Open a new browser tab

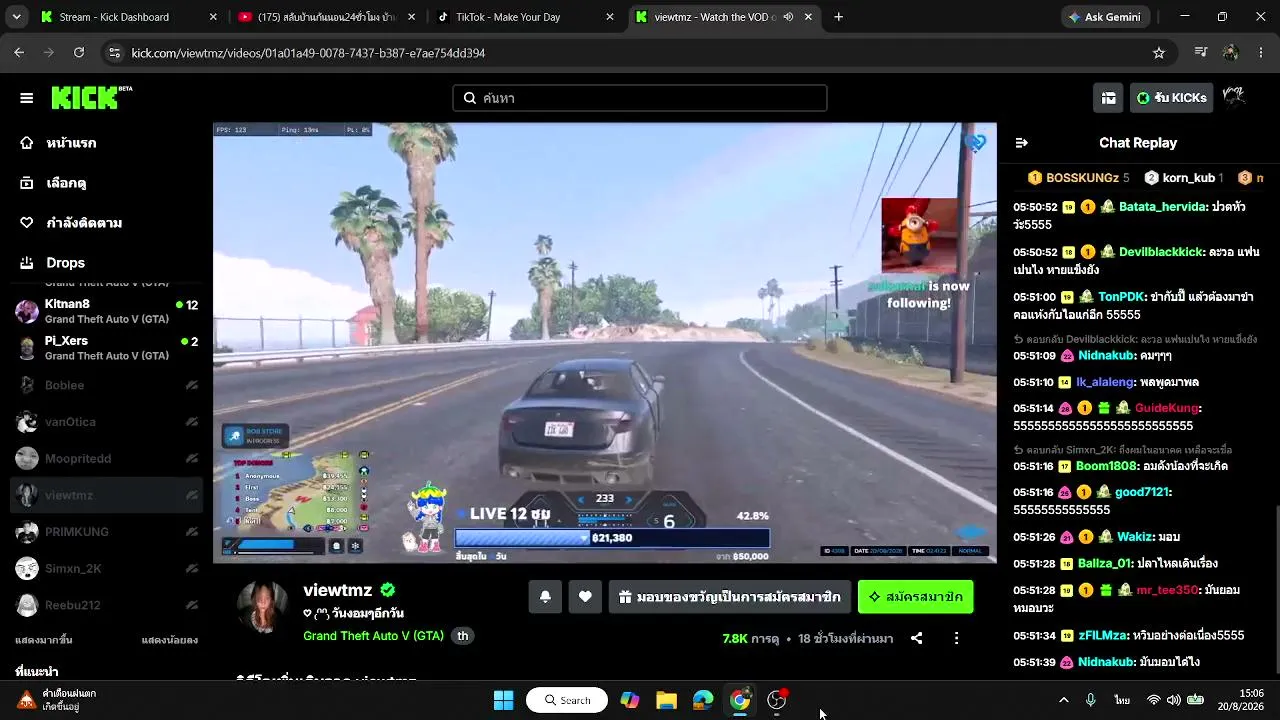[838, 17]
